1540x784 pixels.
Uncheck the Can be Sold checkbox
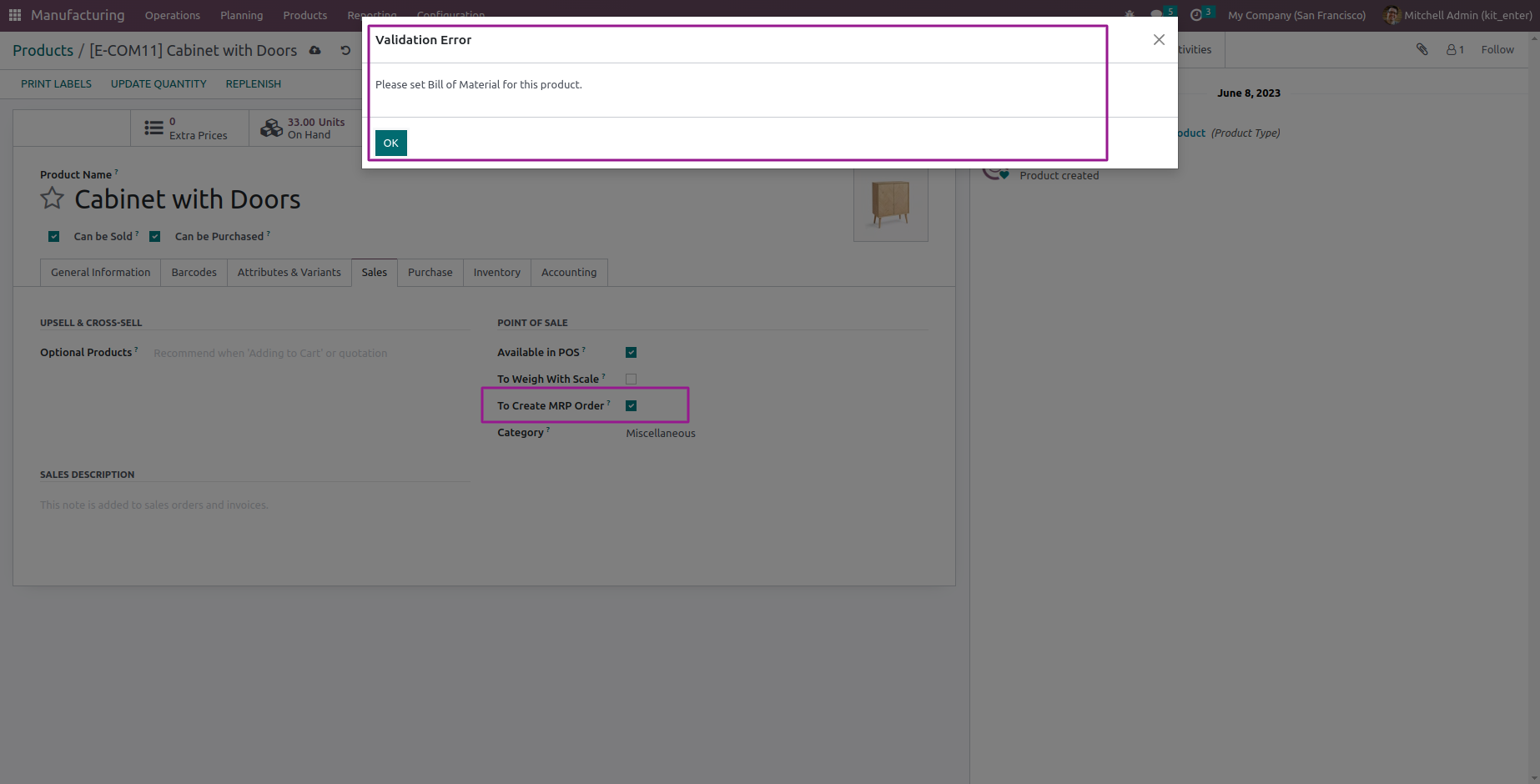[x=53, y=236]
